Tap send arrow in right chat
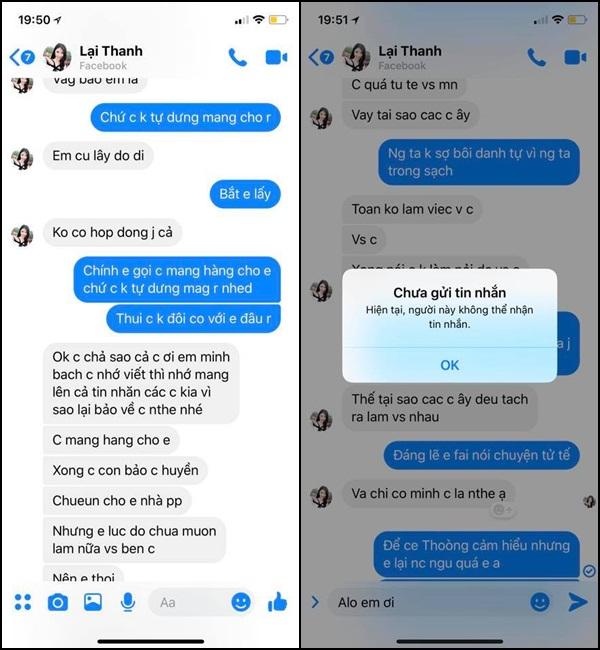The width and height of the screenshot is (600, 650). [x=578, y=602]
